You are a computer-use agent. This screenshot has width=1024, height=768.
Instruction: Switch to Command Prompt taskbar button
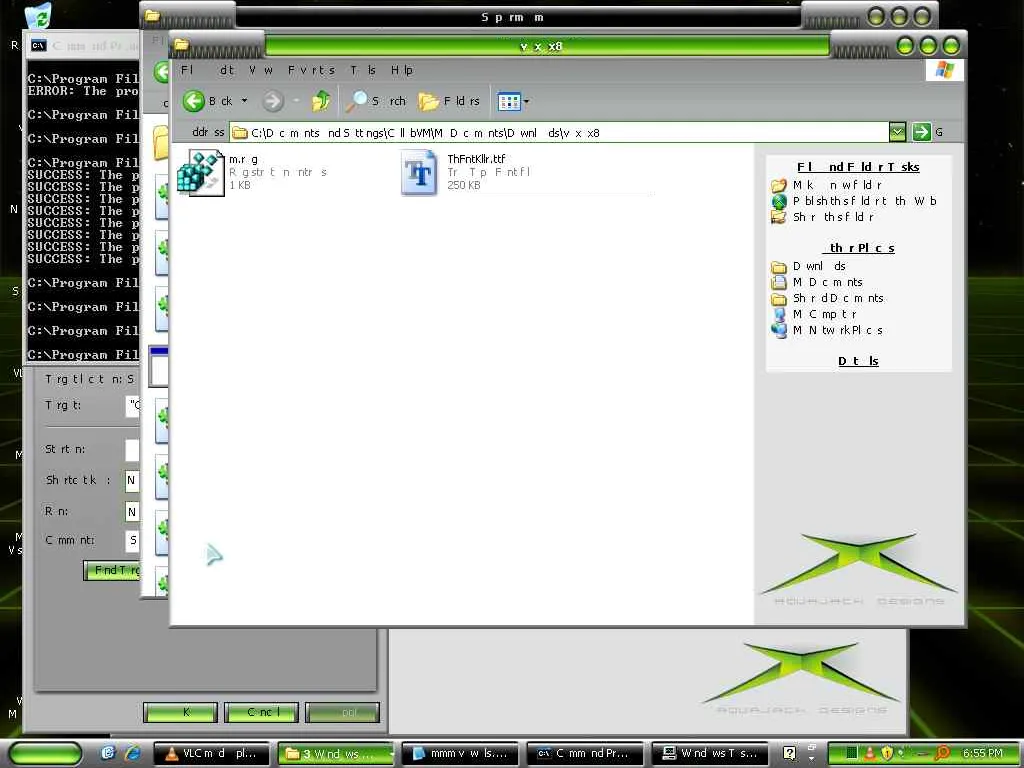pos(584,754)
